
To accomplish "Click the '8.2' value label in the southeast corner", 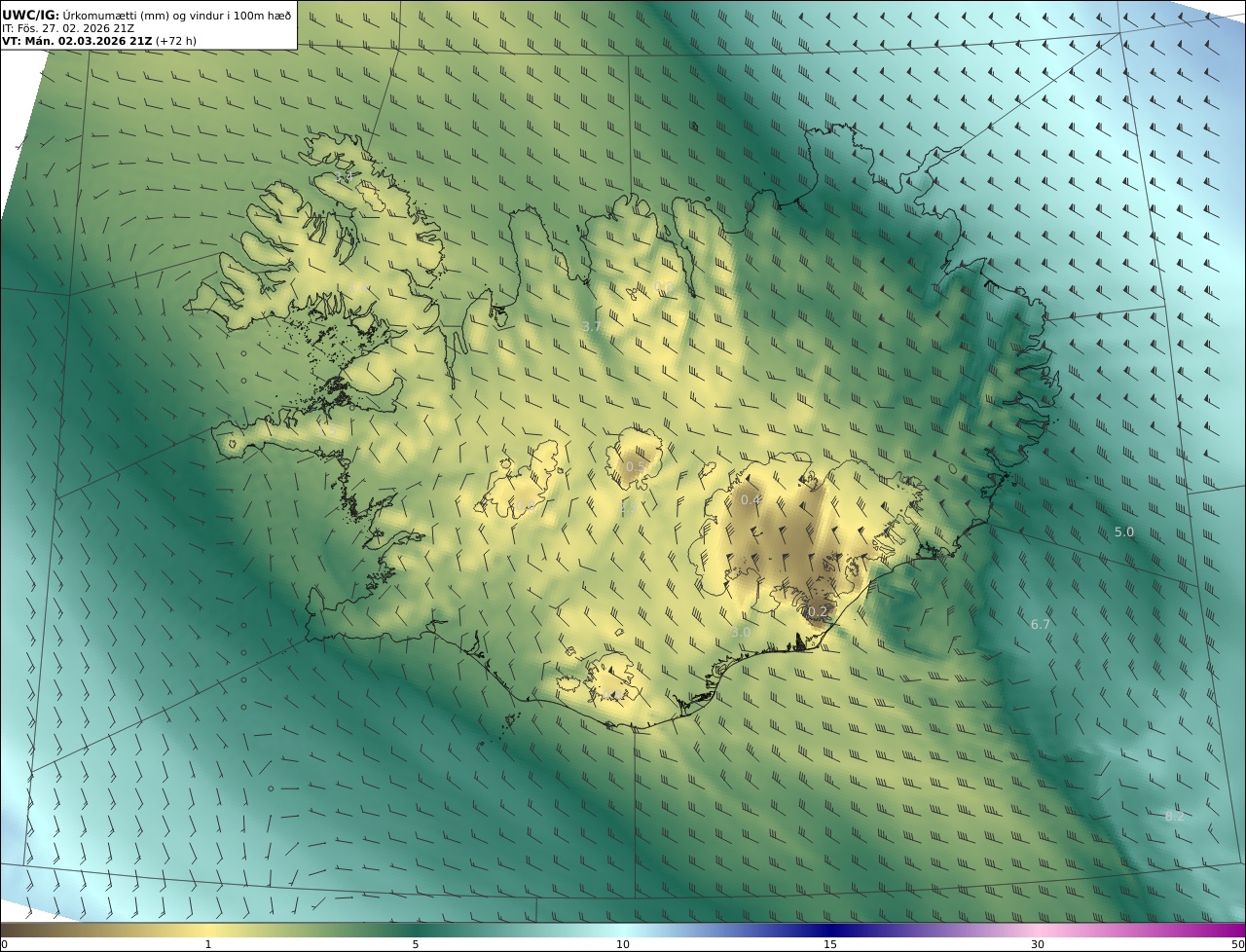I will 1175,817.
